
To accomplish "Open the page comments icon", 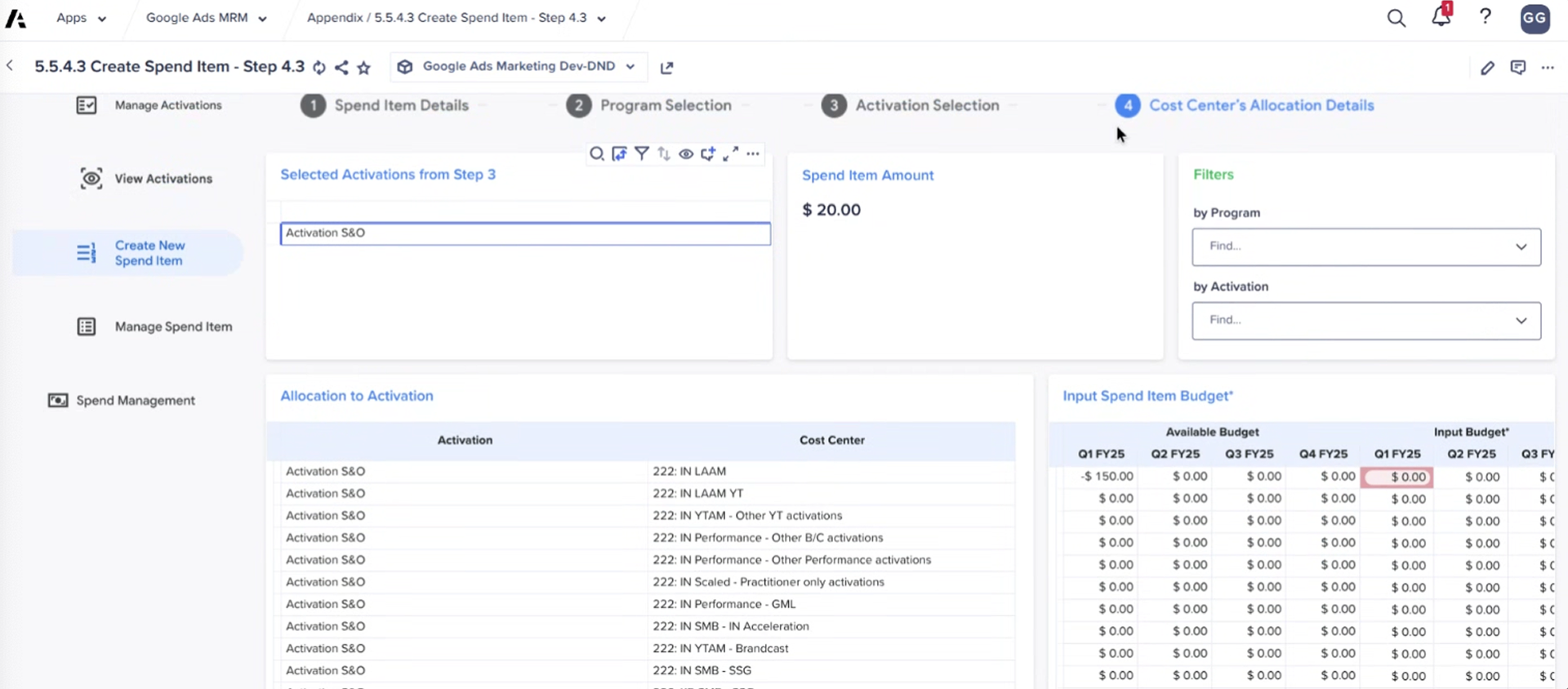I will pos(1518,68).
